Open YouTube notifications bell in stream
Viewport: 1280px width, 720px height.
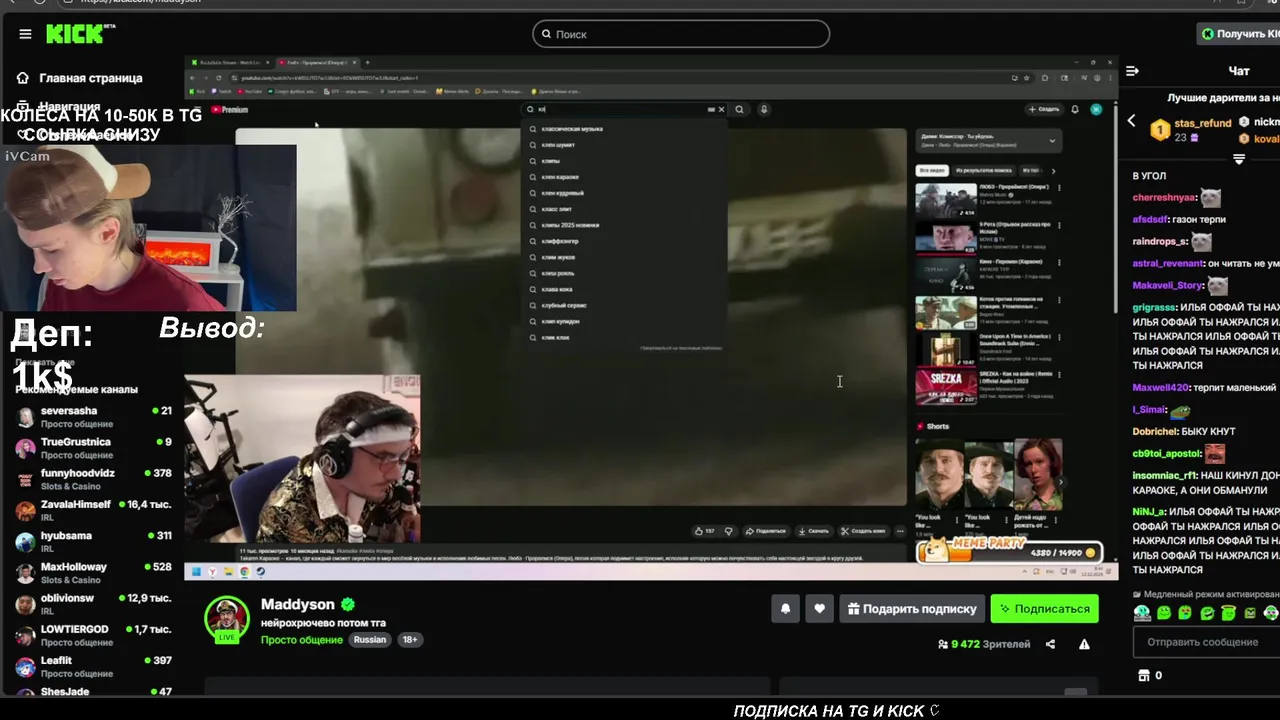tap(1075, 109)
